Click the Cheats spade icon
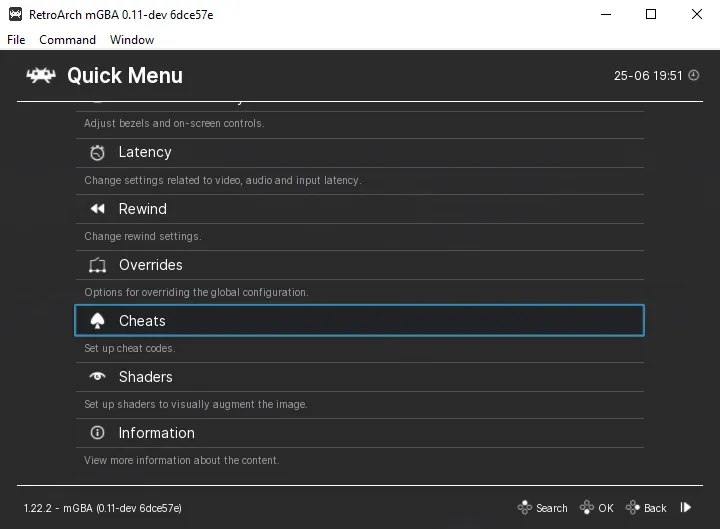 [x=97, y=321]
